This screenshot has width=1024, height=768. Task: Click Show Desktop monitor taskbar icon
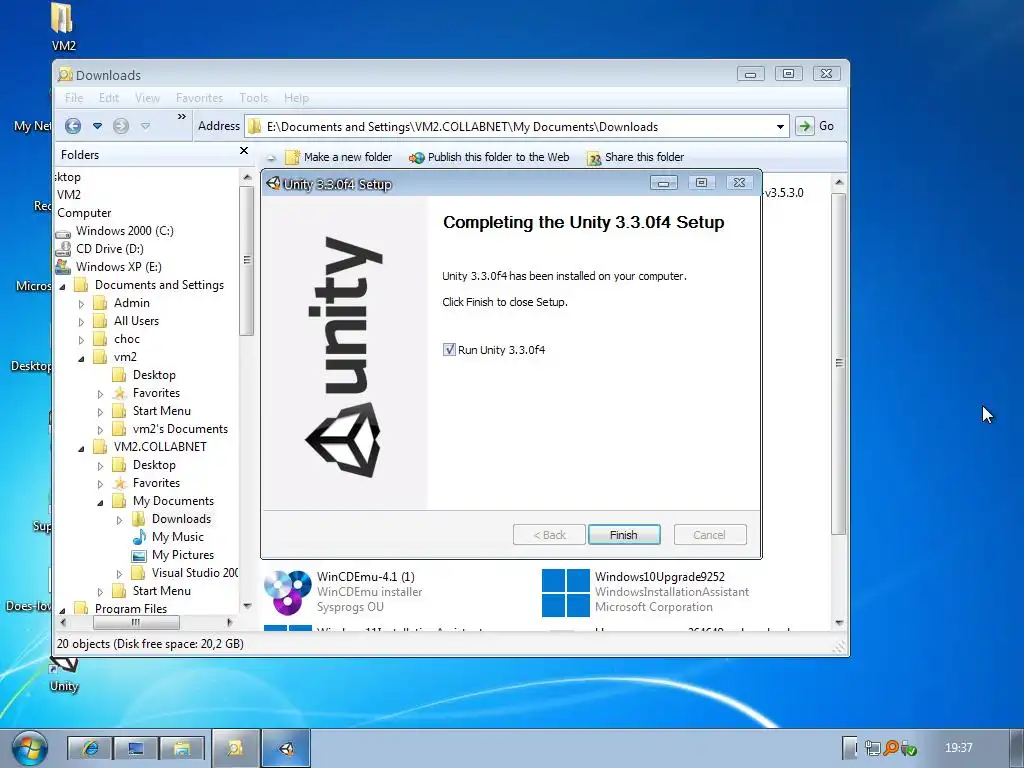point(136,748)
